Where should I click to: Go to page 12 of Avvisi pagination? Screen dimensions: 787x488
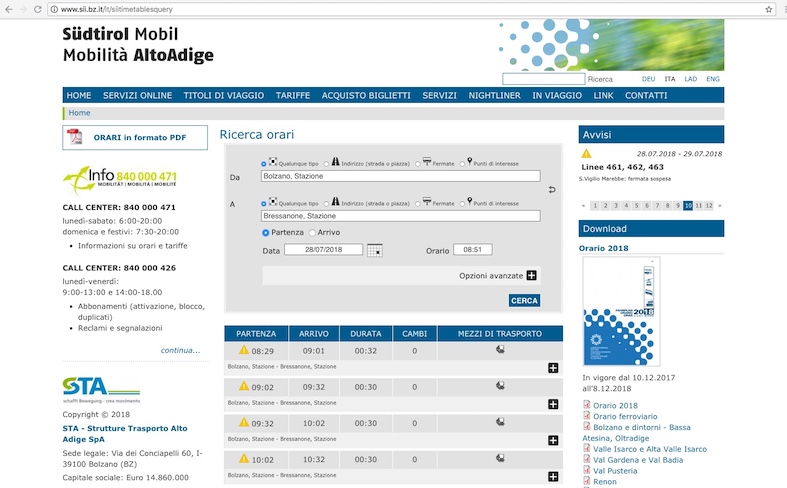pos(708,205)
